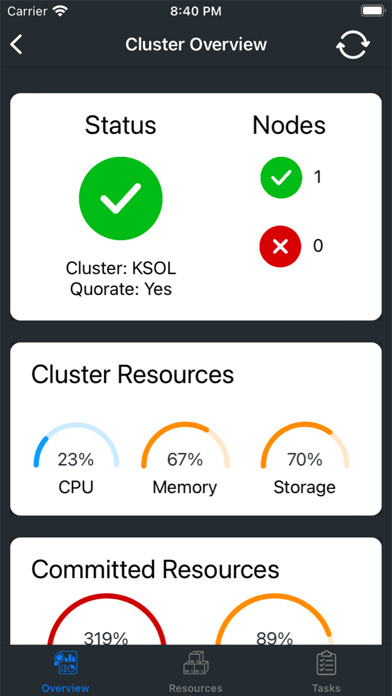Select the 70% Storage gauge
The width and height of the screenshot is (392, 696).
tap(305, 458)
